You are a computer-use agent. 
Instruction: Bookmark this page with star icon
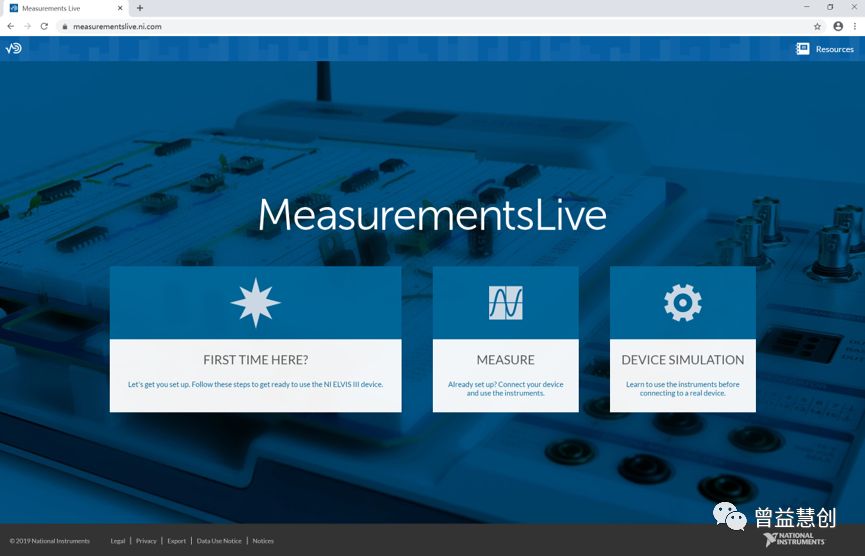pyautogui.click(x=817, y=26)
